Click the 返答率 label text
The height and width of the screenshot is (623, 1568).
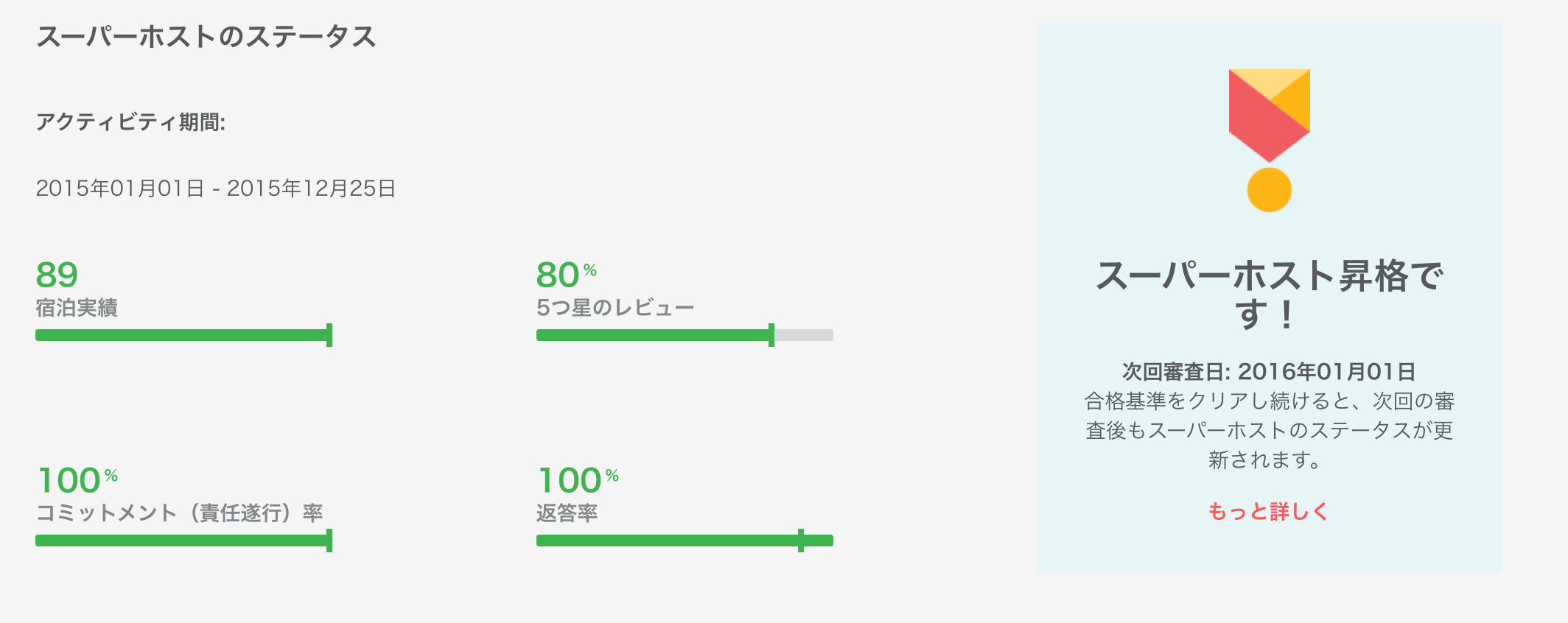click(567, 513)
